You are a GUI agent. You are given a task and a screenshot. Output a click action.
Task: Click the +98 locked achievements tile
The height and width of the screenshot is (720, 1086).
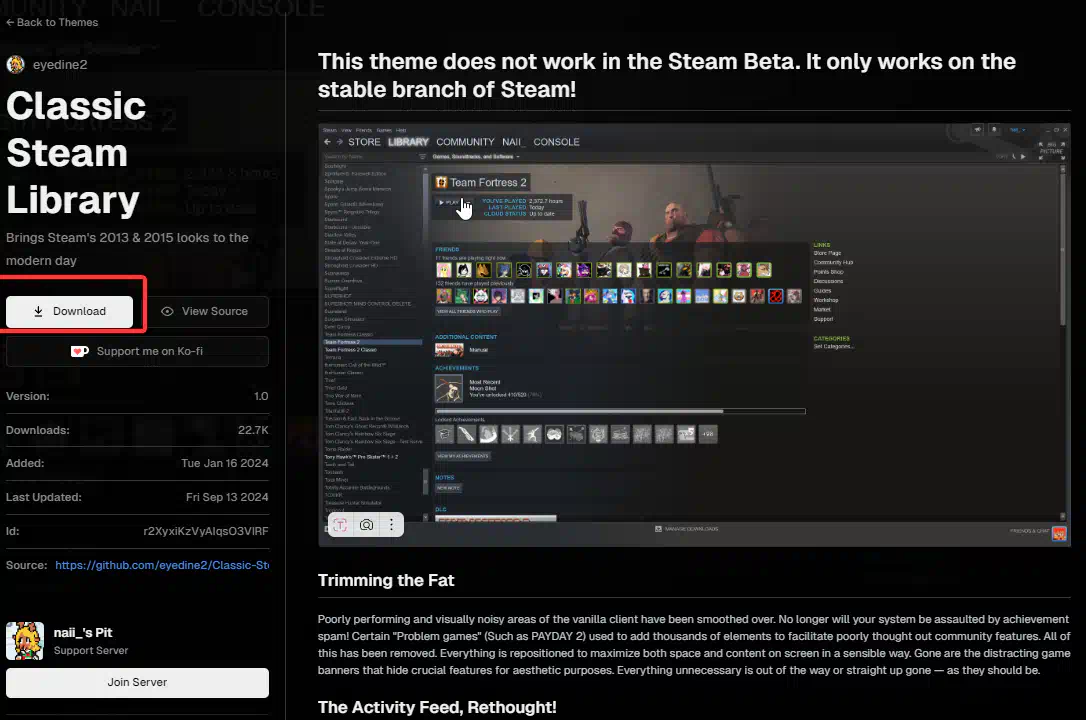708,434
